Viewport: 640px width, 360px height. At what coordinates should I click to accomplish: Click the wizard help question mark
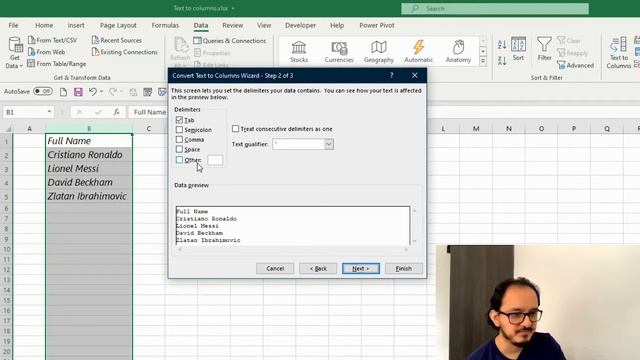point(391,76)
